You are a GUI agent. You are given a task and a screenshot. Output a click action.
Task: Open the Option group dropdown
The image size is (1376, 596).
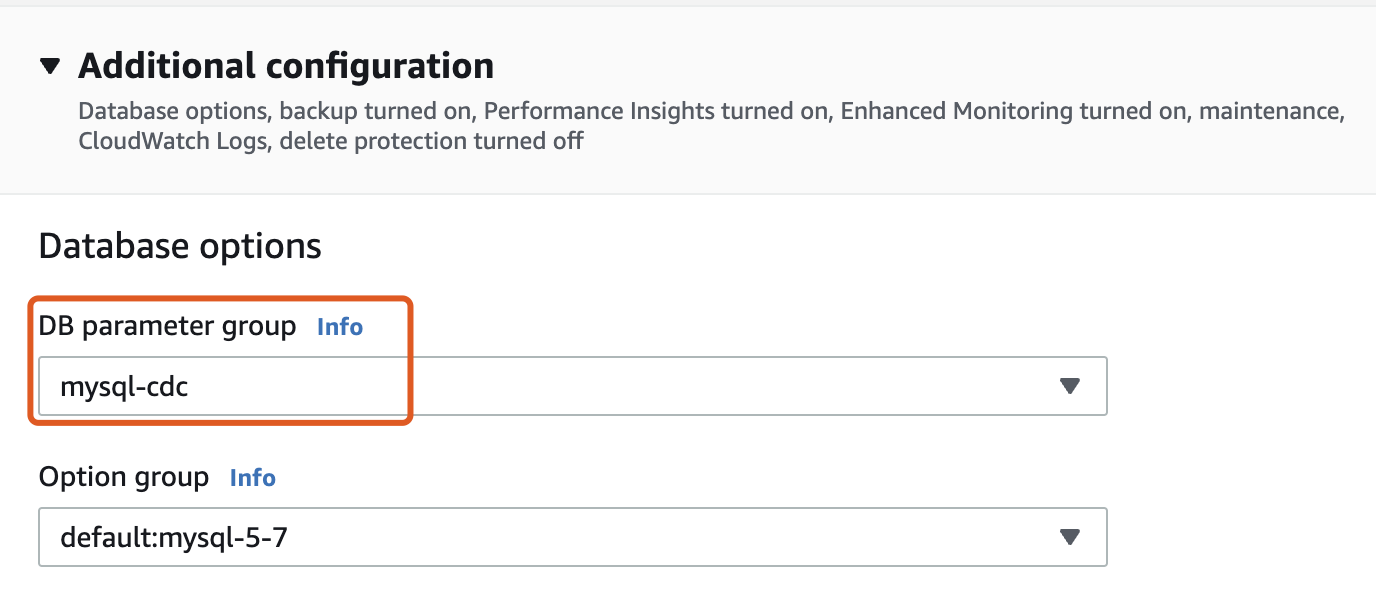[x=573, y=538]
